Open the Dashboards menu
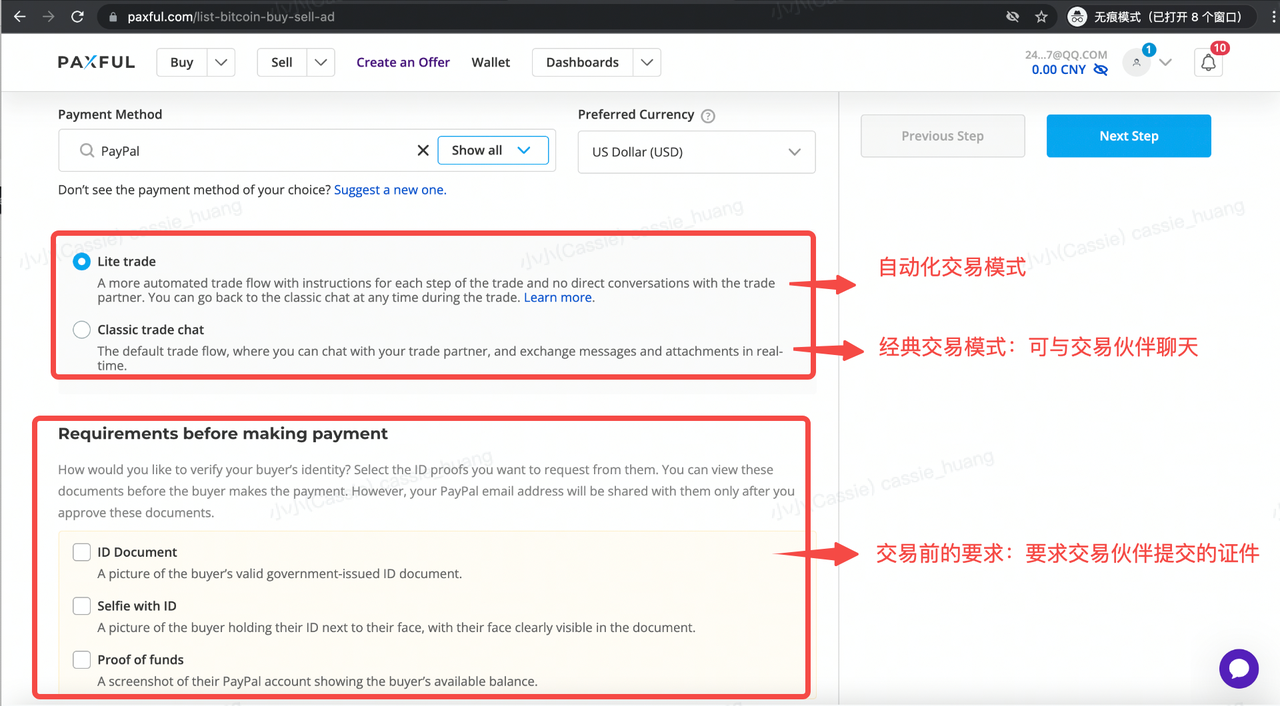1280x706 pixels. [x=582, y=62]
